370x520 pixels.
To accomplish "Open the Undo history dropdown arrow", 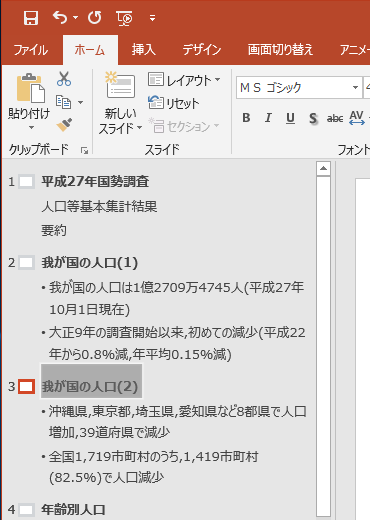I will pyautogui.click(x=76, y=17).
